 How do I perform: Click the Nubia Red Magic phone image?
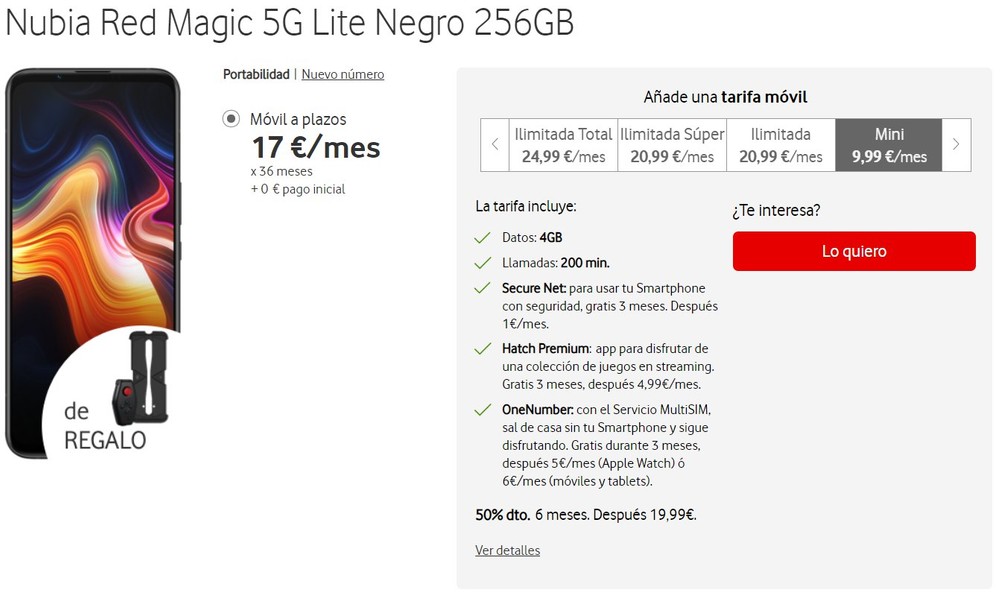92,200
